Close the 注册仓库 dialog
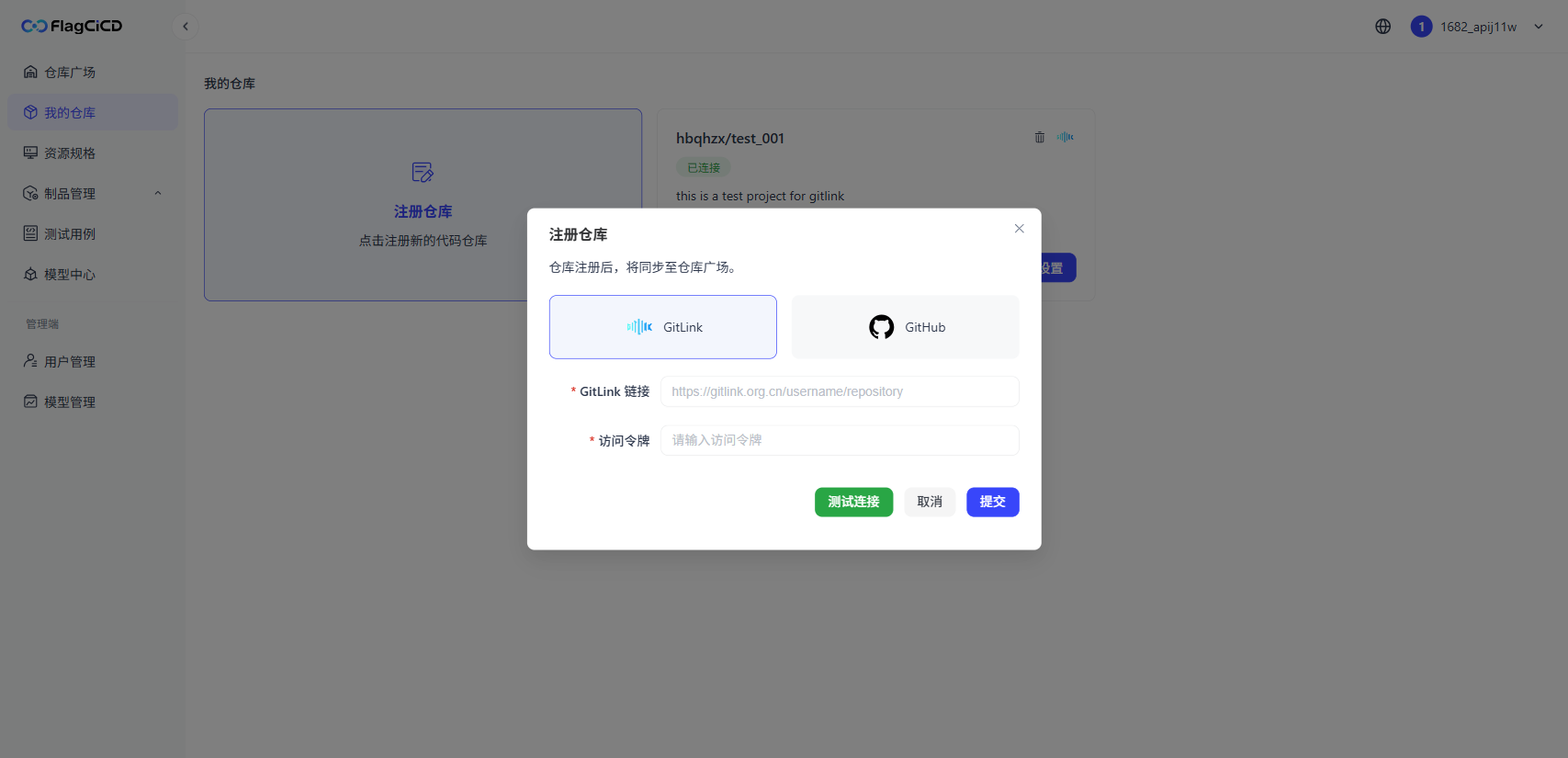The height and width of the screenshot is (758, 1568). [x=1019, y=229]
